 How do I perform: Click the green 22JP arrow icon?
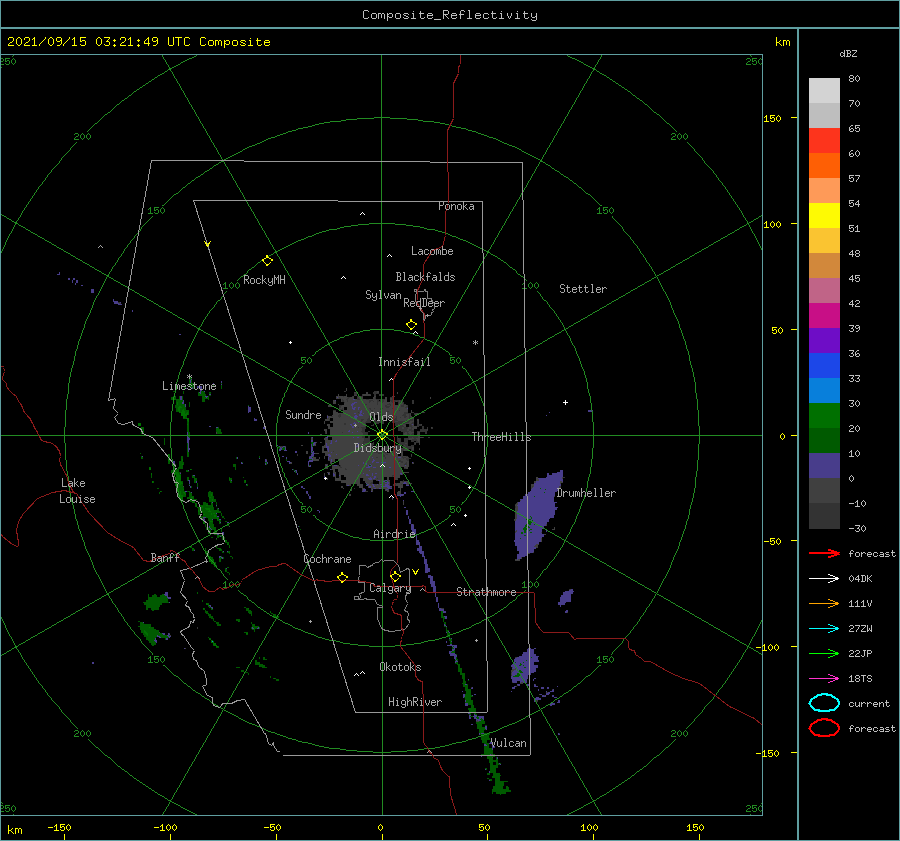click(x=824, y=653)
